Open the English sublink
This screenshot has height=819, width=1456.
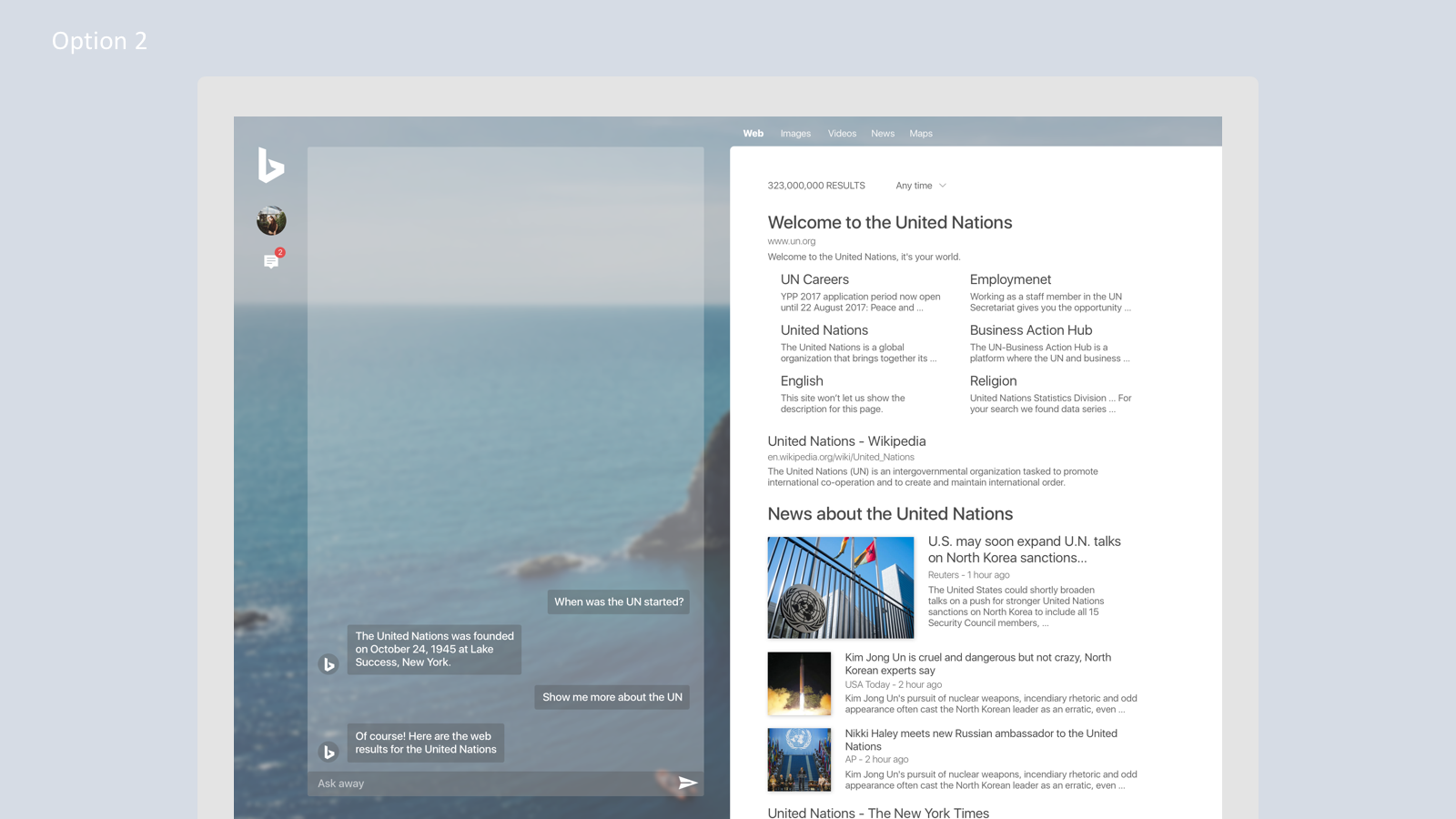[802, 381]
